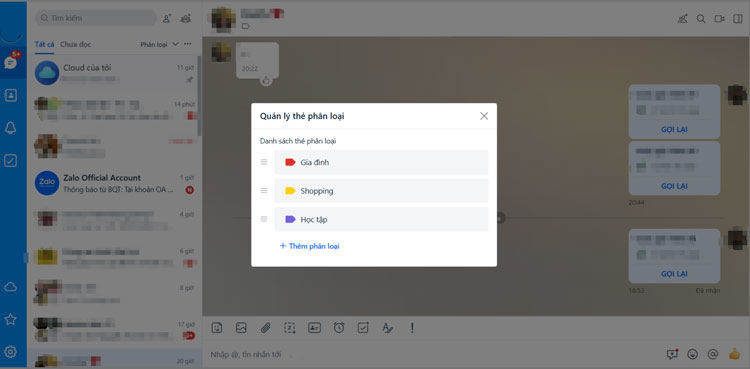Click the quick message icon near the input box
Image resolution: width=750 pixels, height=369 pixels.
click(x=673, y=354)
